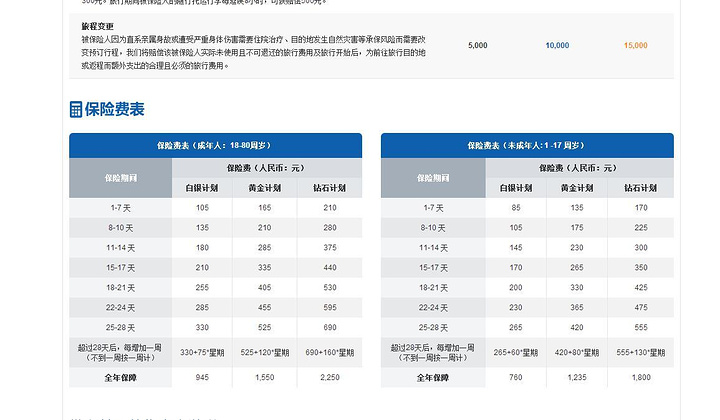Click adult table 690+160*星期 cell
Screen dimensions: 720x420
pyautogui.click(x=329, y=352)
